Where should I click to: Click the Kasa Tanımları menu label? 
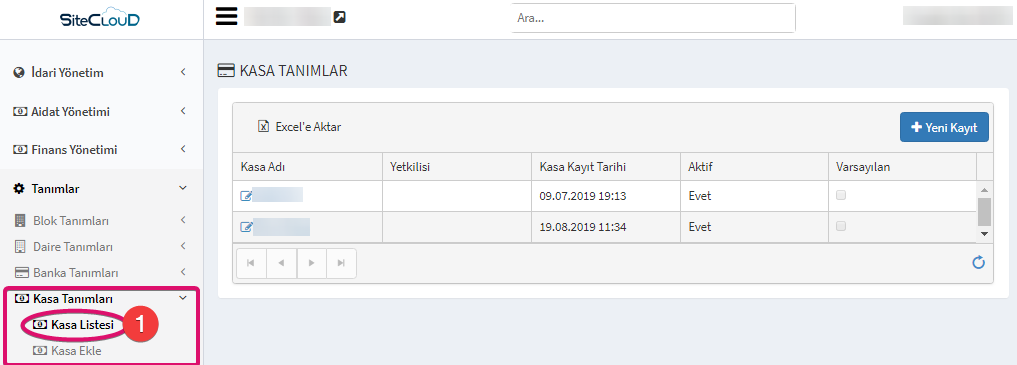tap(73, 299)
